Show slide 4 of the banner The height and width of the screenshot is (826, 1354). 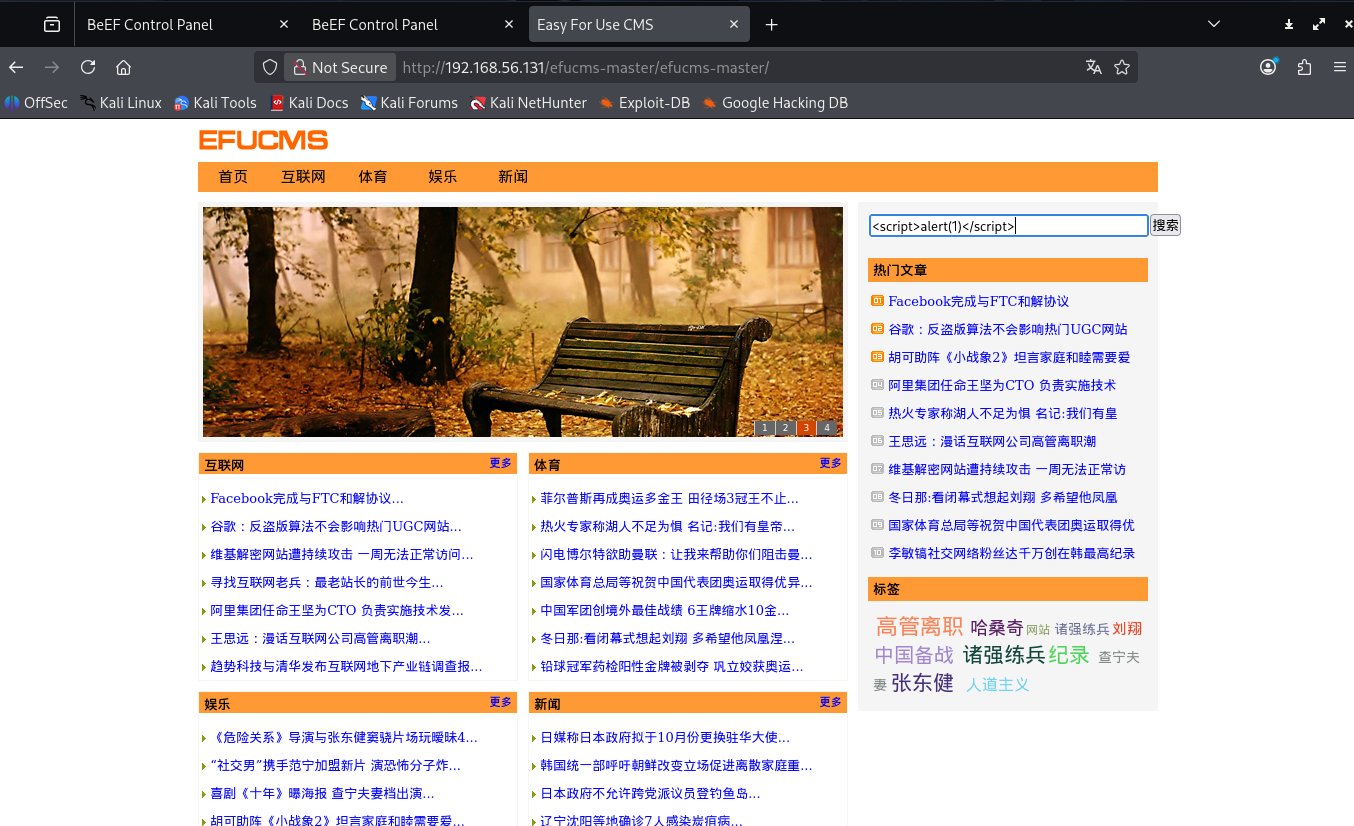827,428
